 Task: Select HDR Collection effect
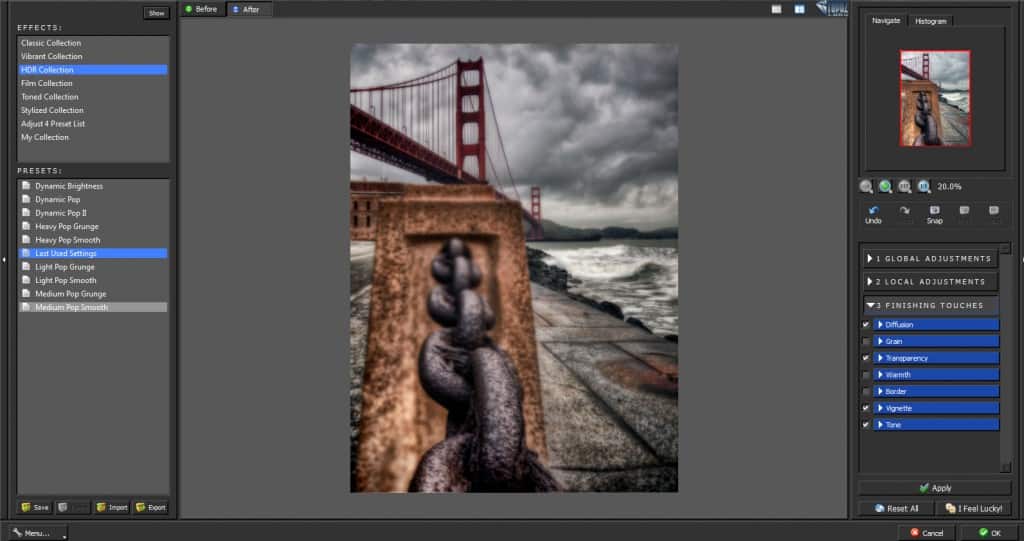[93, 70]
